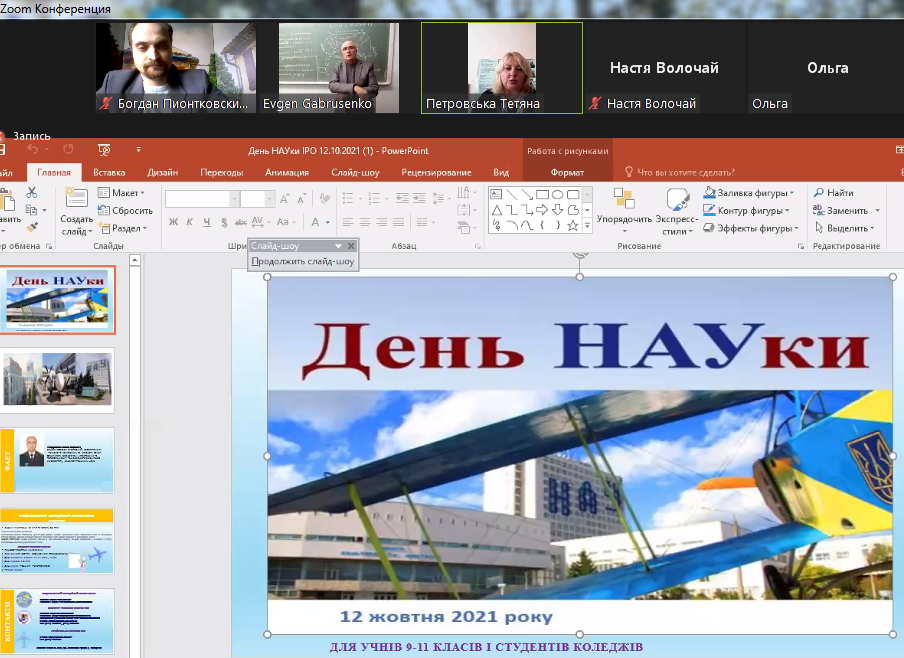Viewport: 904px width, 658px height.
Task: Click the Arrange (Упорядочить) icon
Action: coord(624,198)
